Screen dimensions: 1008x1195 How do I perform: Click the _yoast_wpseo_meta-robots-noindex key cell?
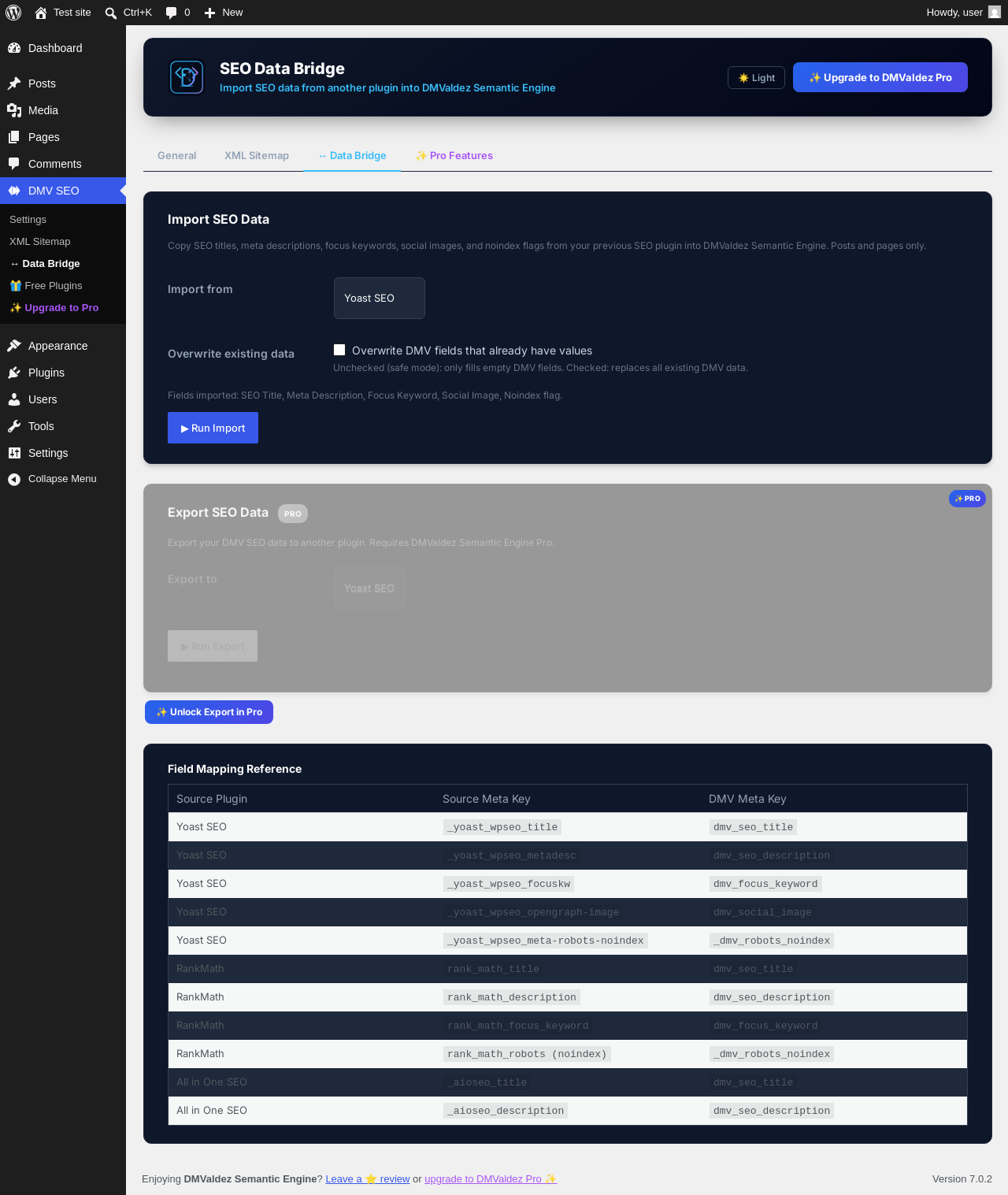coord(546,941)
